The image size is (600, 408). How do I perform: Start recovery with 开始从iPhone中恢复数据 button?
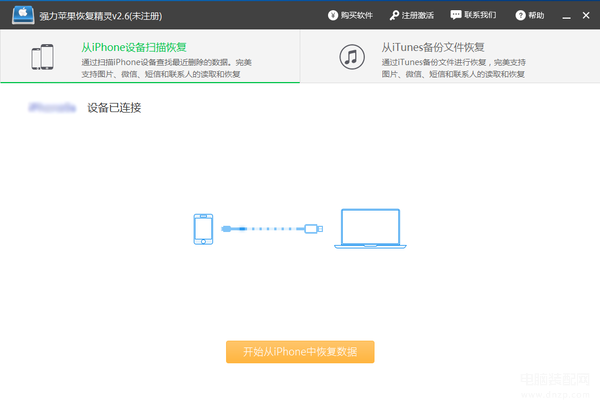300,352
